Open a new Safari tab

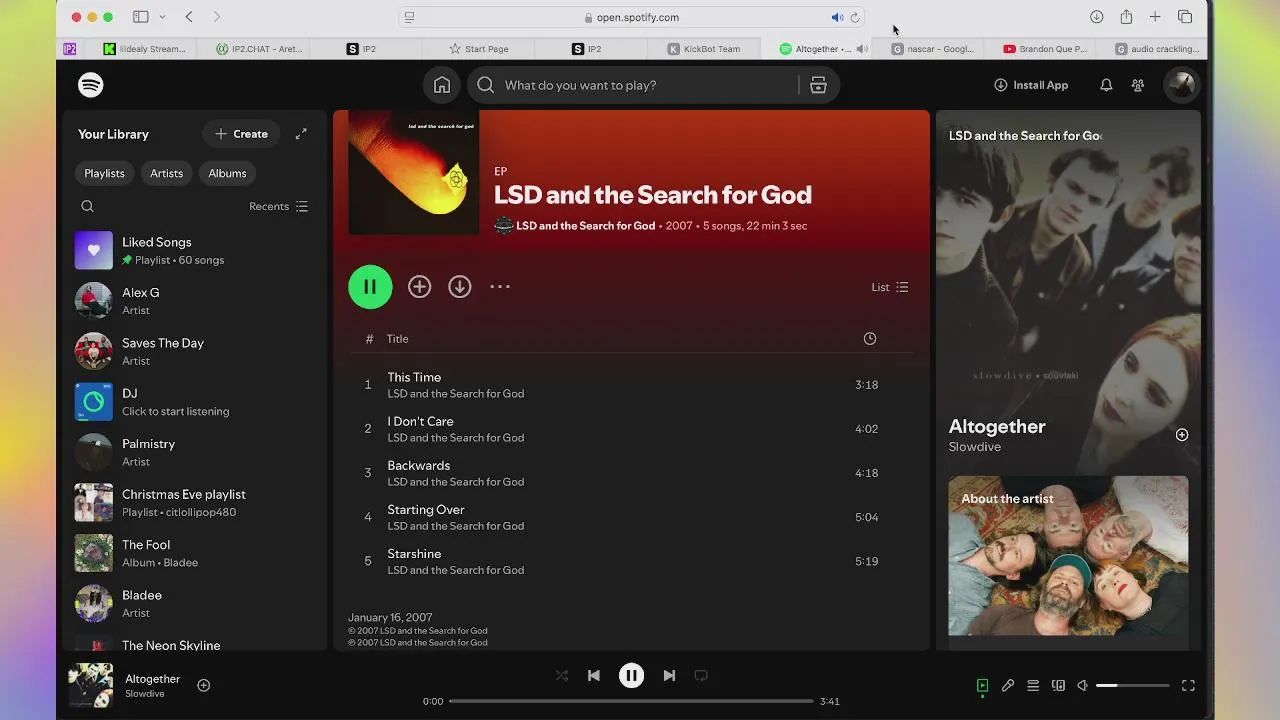click(1155, 17)
